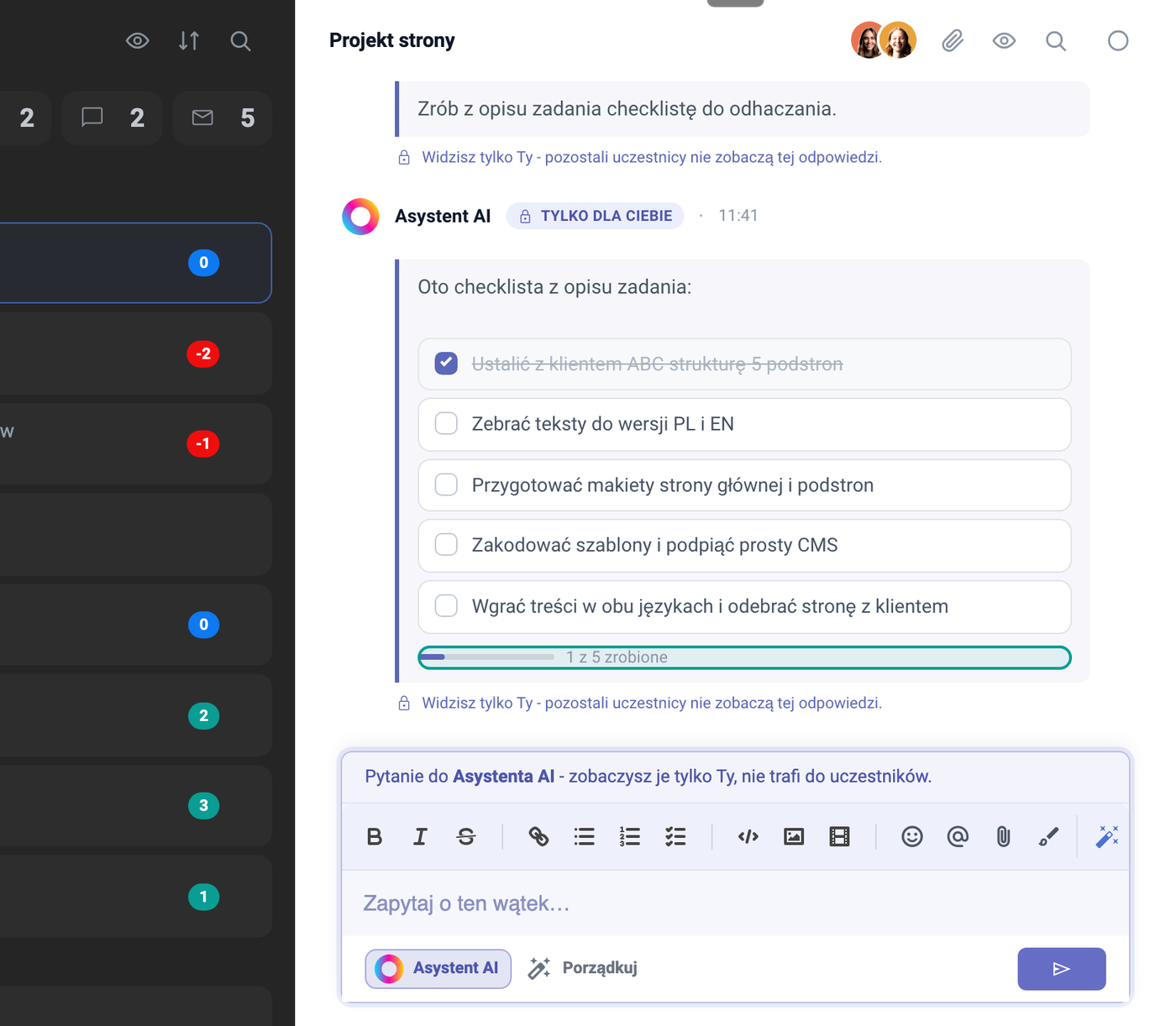Toggle the Asystent AI mode button
The image size is (1176, 1026).
tap(438, 968)
